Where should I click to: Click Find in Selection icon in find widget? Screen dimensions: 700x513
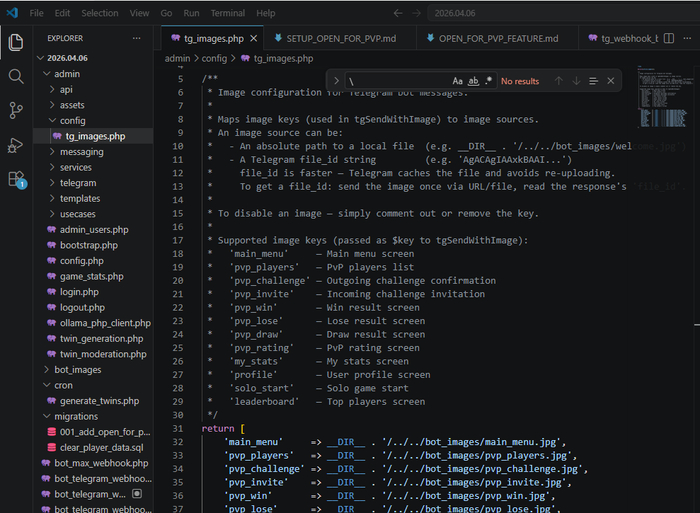594,81
